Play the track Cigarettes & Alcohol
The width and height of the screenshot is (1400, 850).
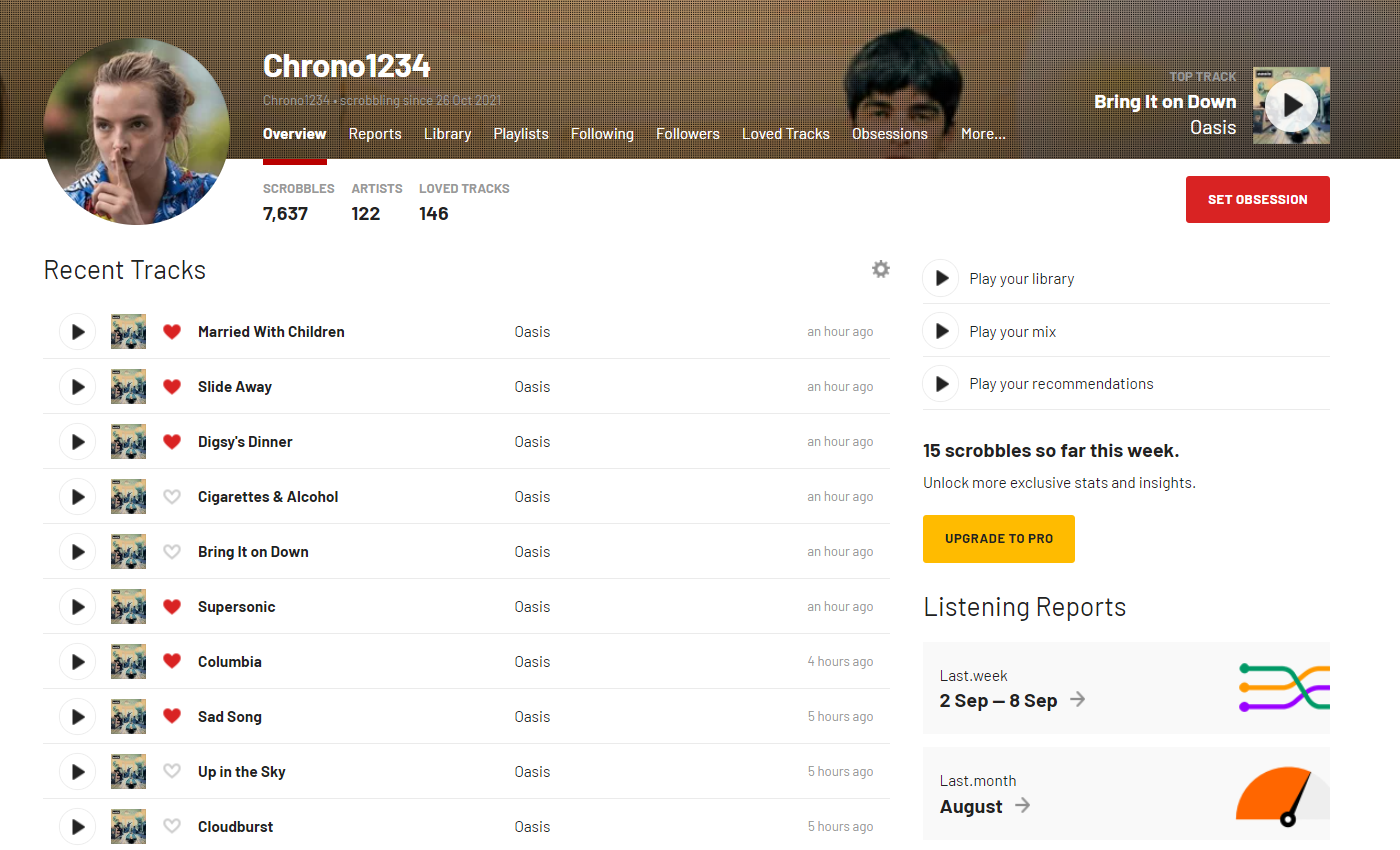78,497
